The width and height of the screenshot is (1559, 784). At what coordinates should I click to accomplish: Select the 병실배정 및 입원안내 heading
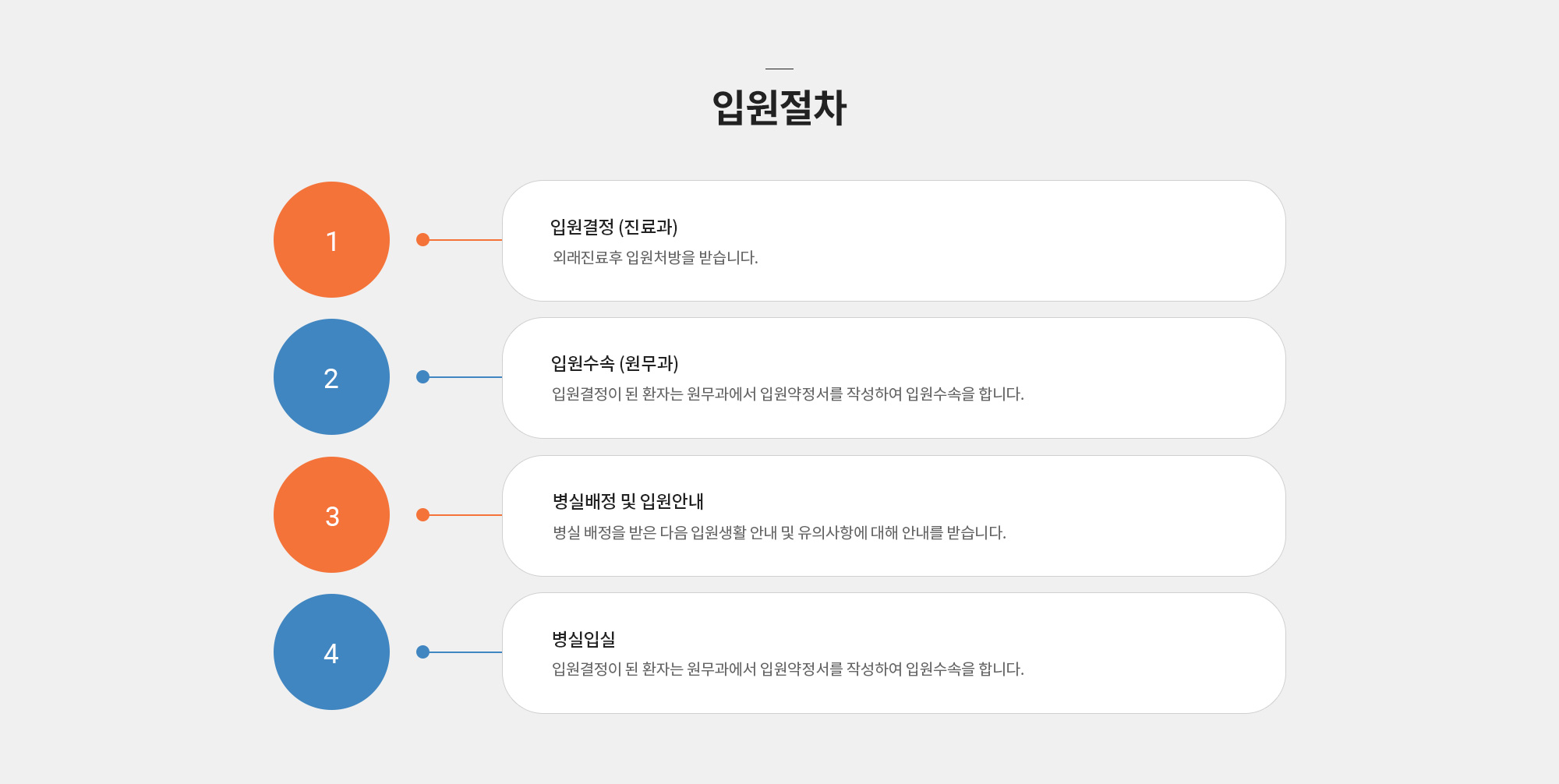[627, 501]
